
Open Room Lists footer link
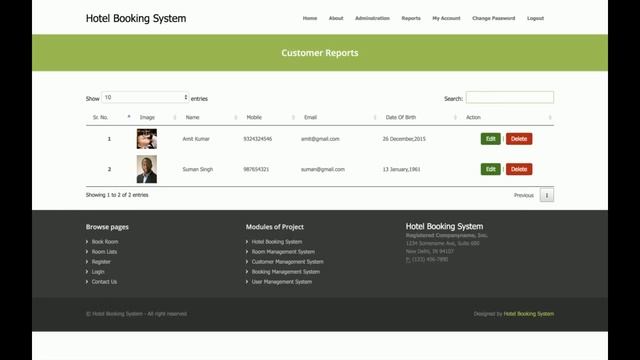click(x=104, y=252)
